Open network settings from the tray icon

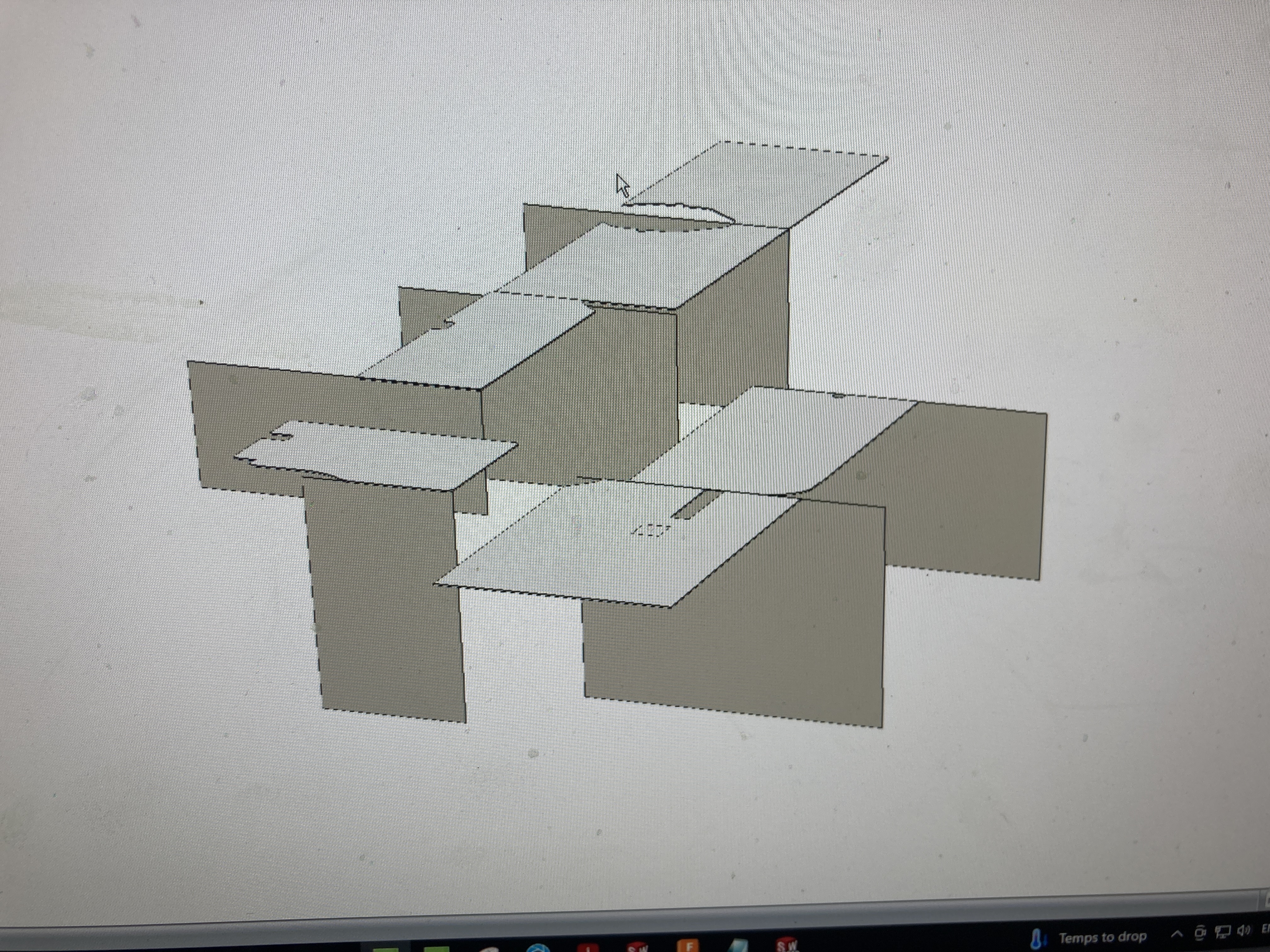[1223, 932]
